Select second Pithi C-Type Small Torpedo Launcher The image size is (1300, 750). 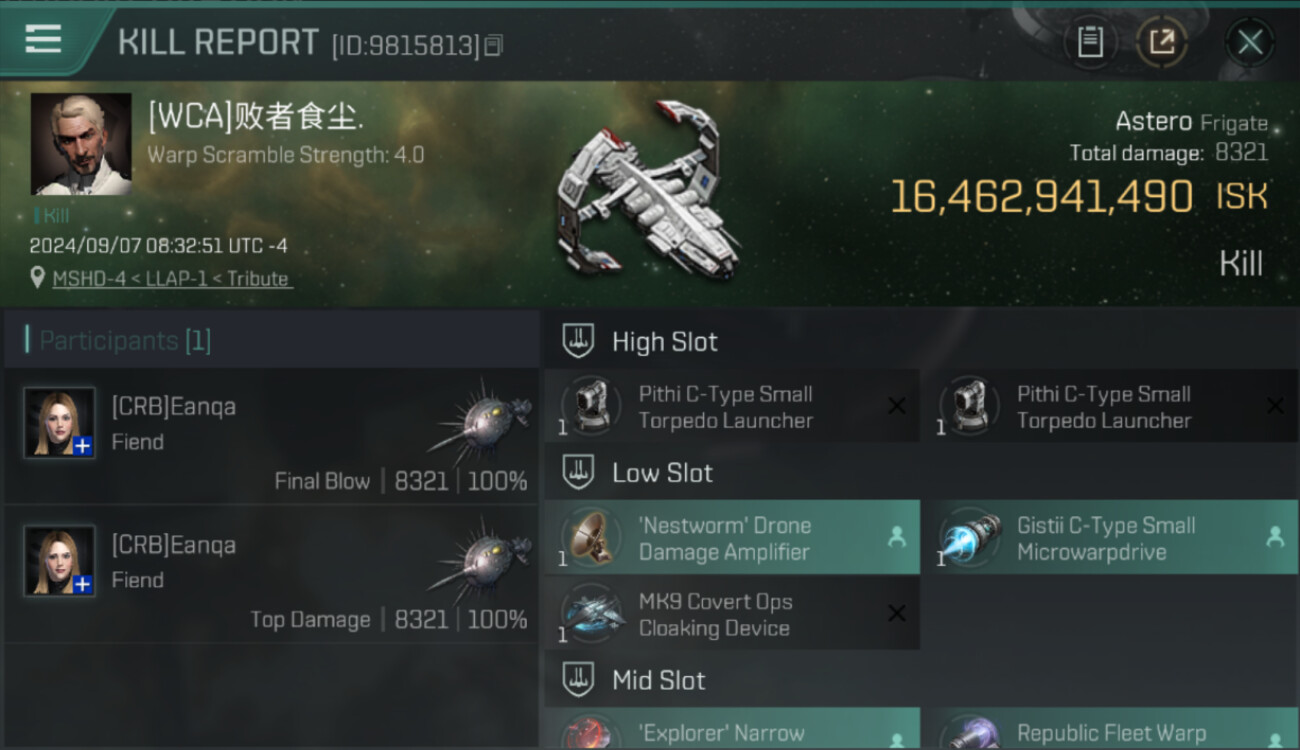pyautogui.click(x=1110, y=406)
